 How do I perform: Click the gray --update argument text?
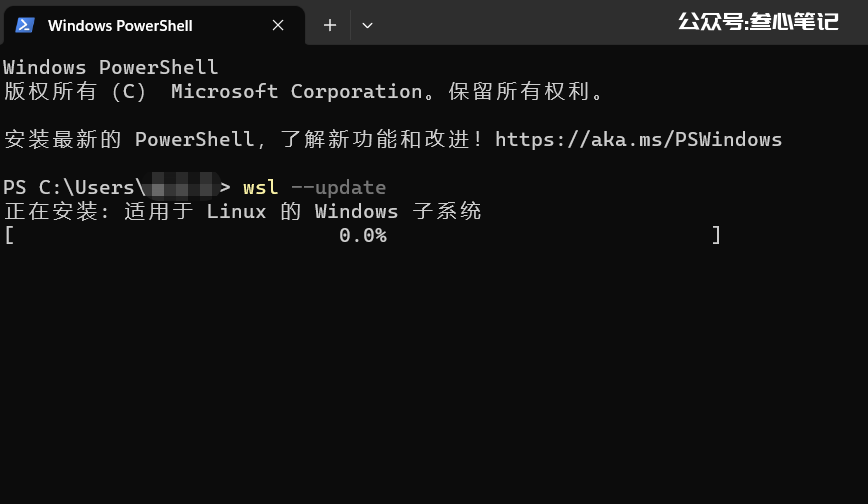[338, 188]
